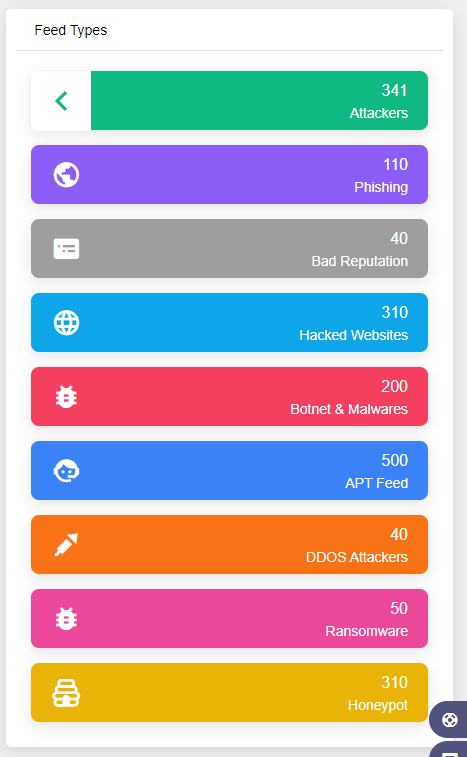Click the green back chevron on Attackers card
Viewport: 467px width, 757px height.
point(61,101)
